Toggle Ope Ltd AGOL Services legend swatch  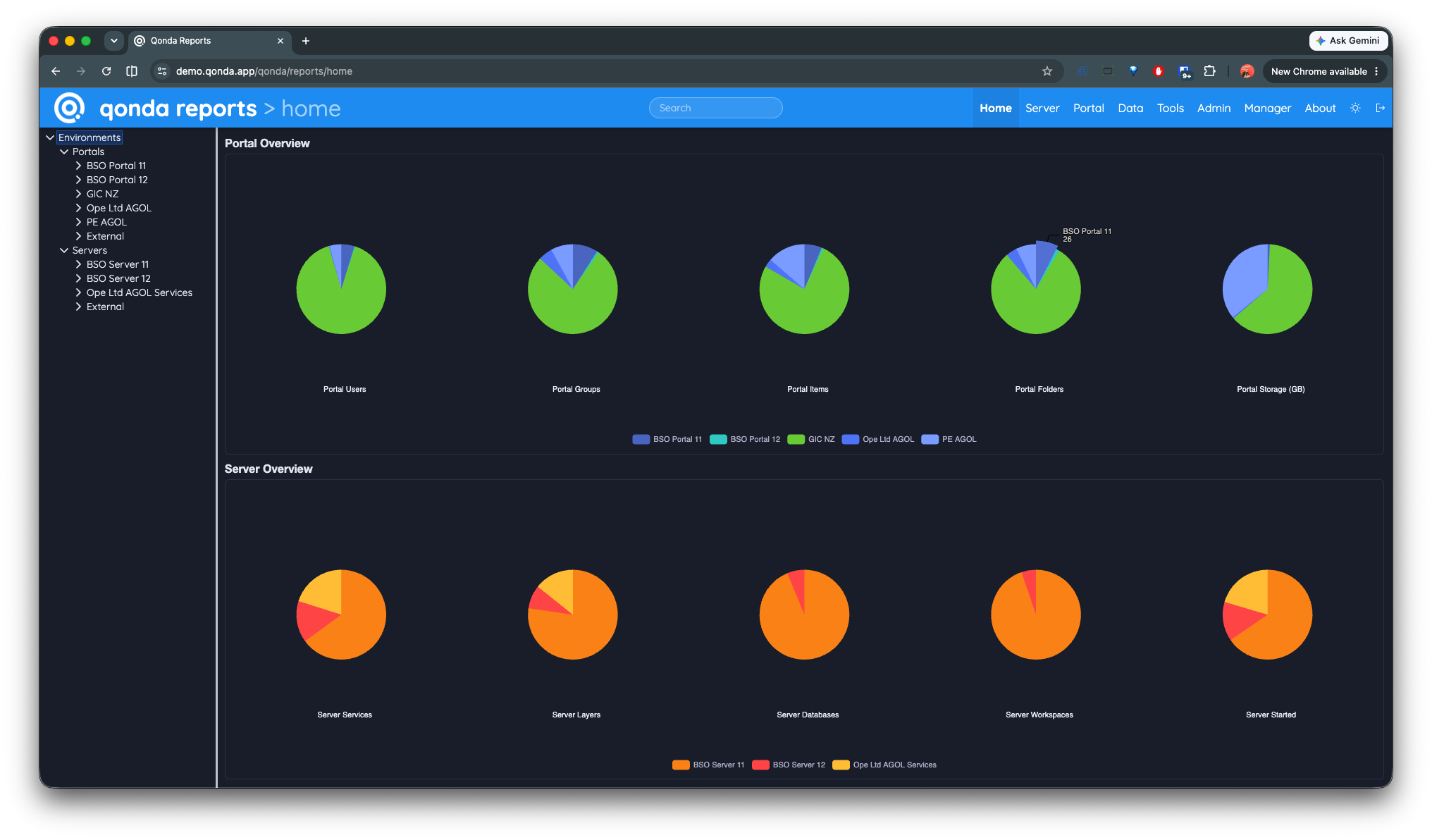(841, 765)
